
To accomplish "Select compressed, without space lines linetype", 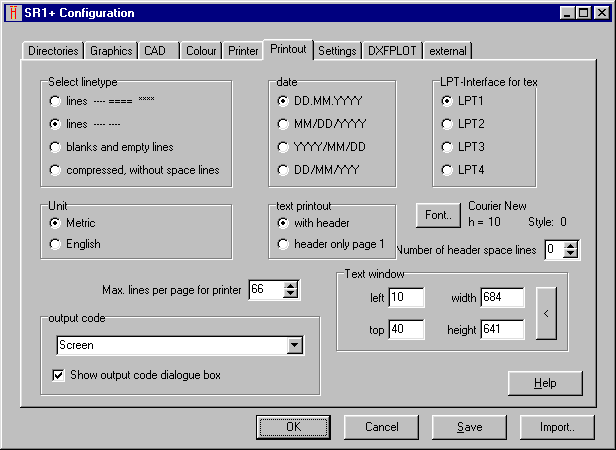I will 55,170.
